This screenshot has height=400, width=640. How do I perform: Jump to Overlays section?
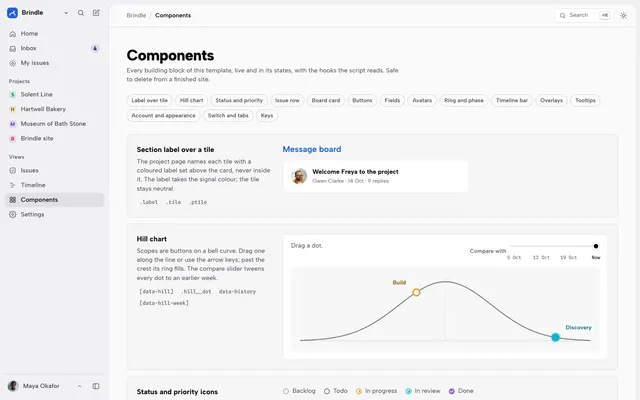point(551,100)
